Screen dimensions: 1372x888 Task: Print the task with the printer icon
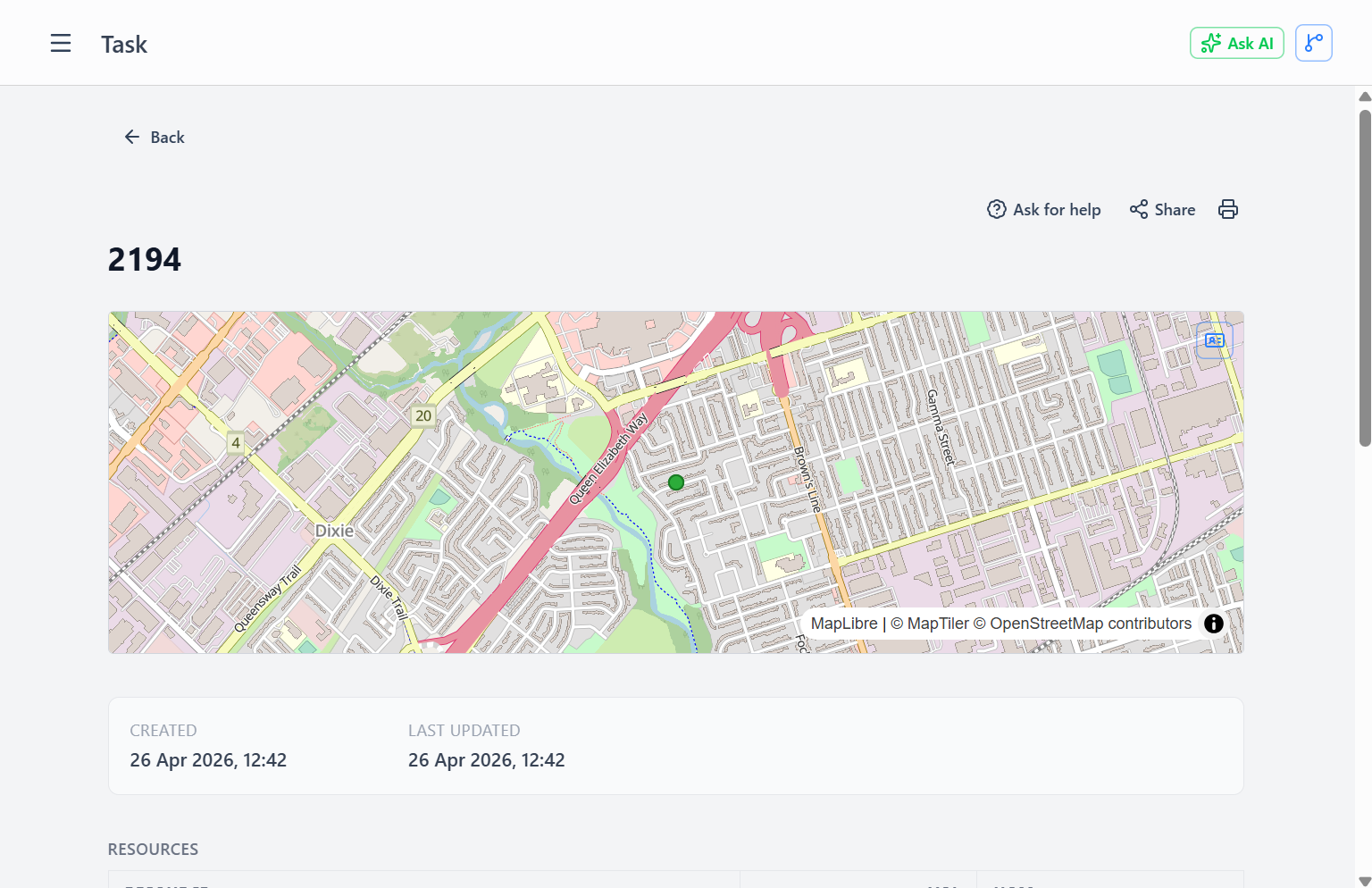pyautogui.click(x=1228, y=209)
